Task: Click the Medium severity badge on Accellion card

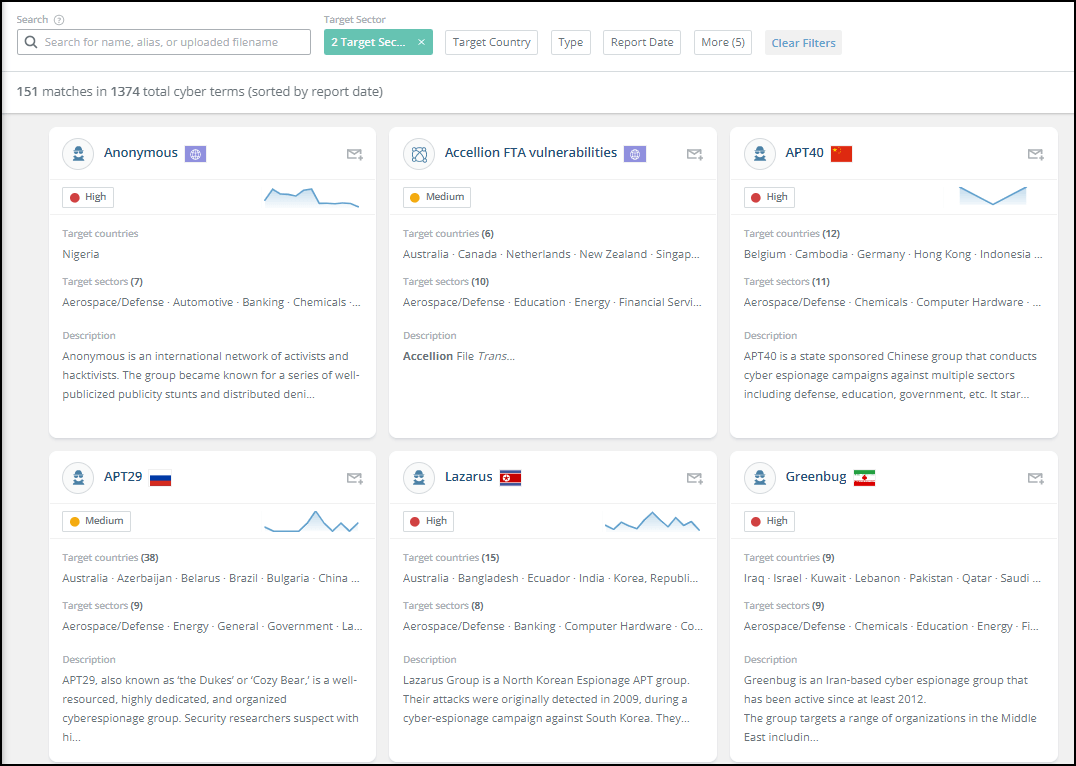Action: coord(437,197)
